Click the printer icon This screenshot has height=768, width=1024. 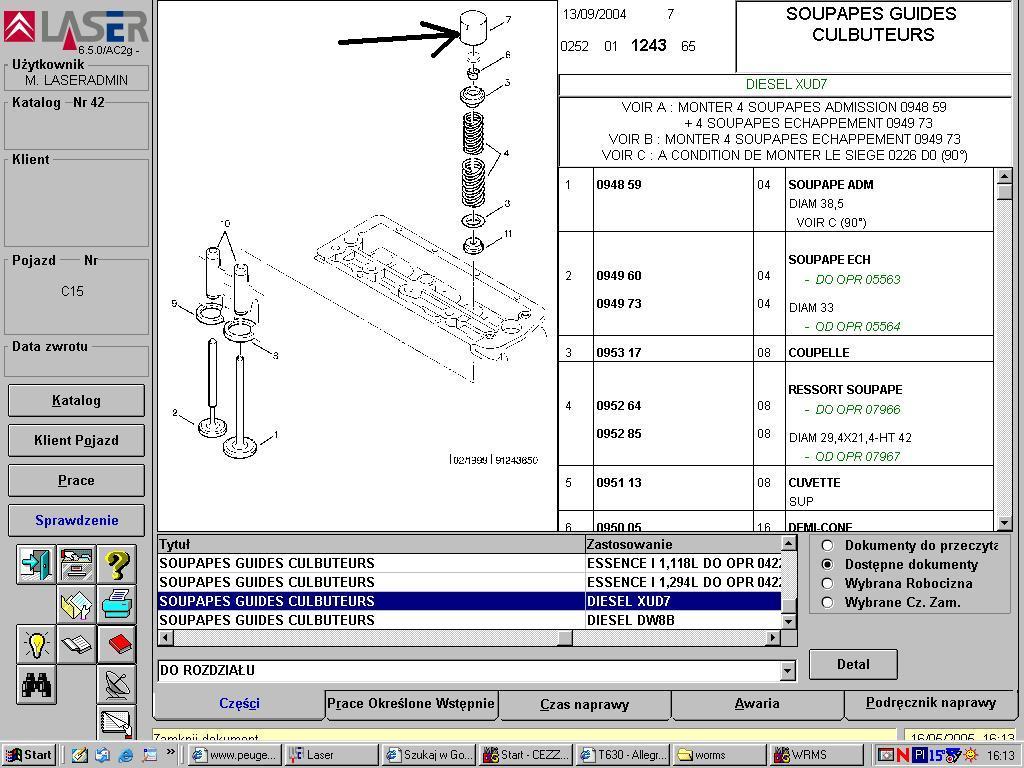coord(117,604)
